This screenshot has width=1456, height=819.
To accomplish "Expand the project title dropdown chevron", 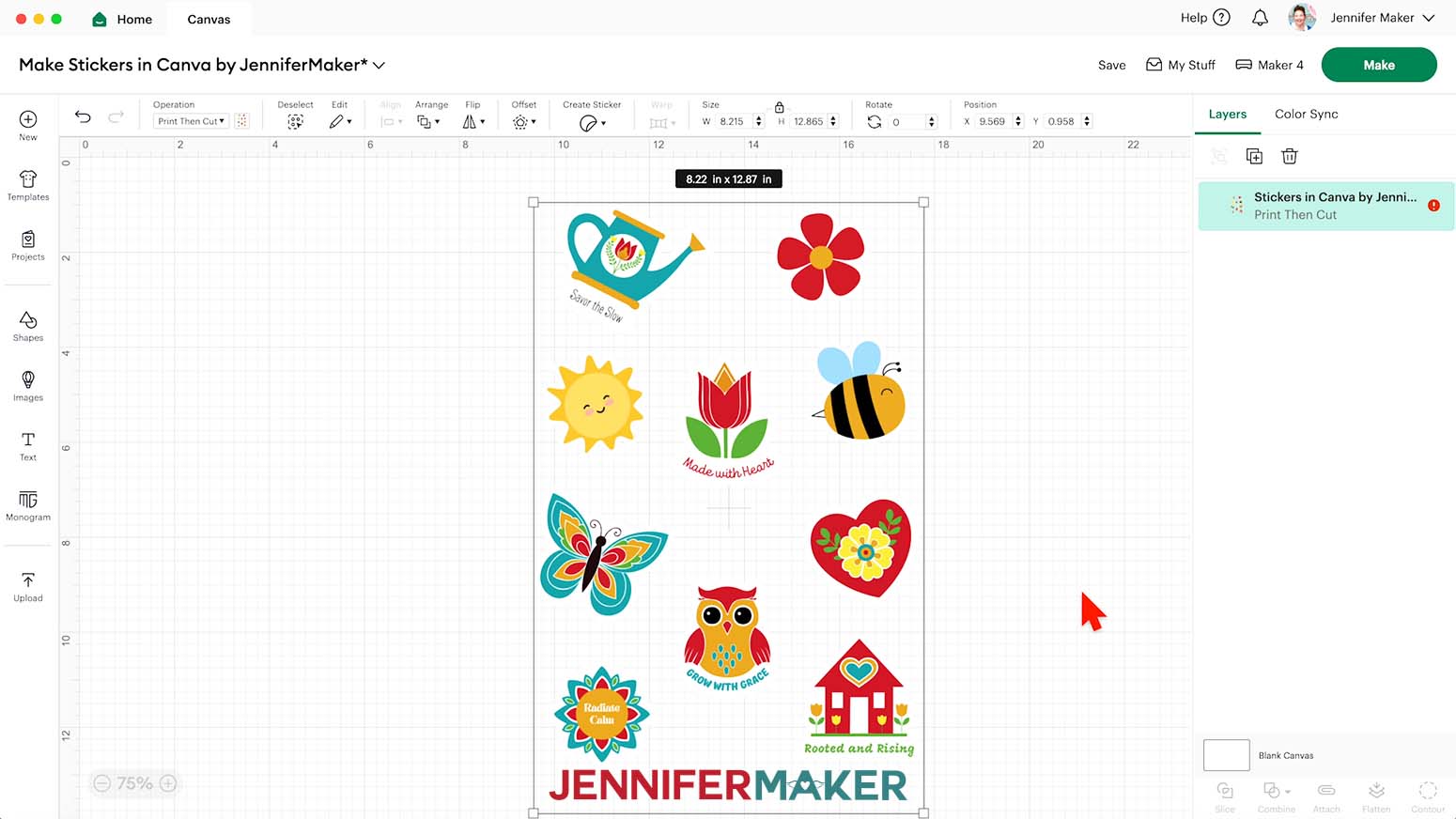I will (x=379, y=66).
